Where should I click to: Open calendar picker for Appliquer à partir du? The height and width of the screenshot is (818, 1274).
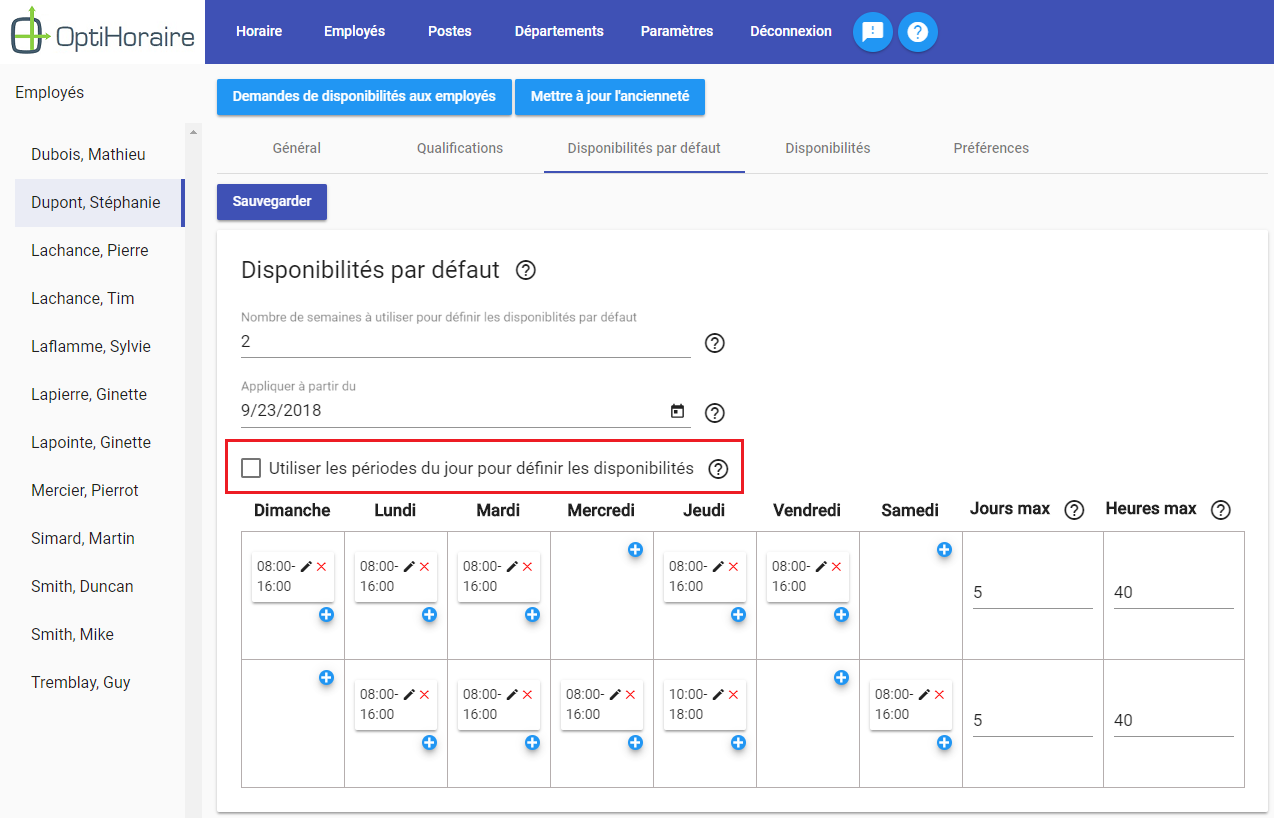pos(677,411)
